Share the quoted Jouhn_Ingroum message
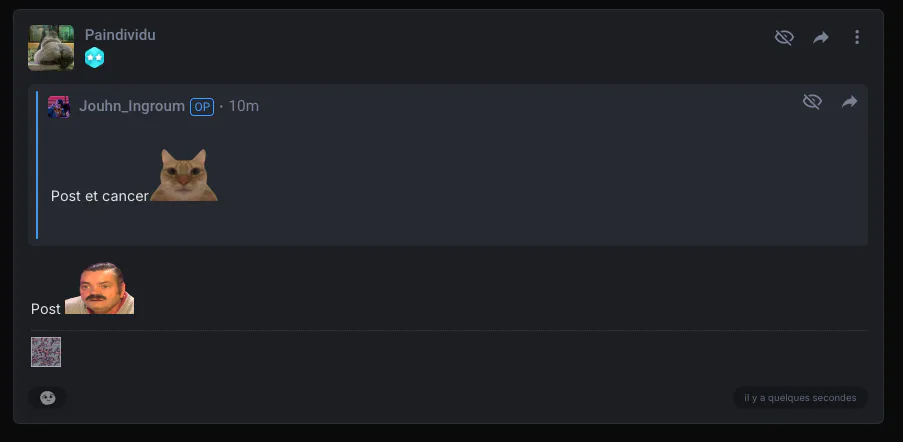 click(849, 102)
